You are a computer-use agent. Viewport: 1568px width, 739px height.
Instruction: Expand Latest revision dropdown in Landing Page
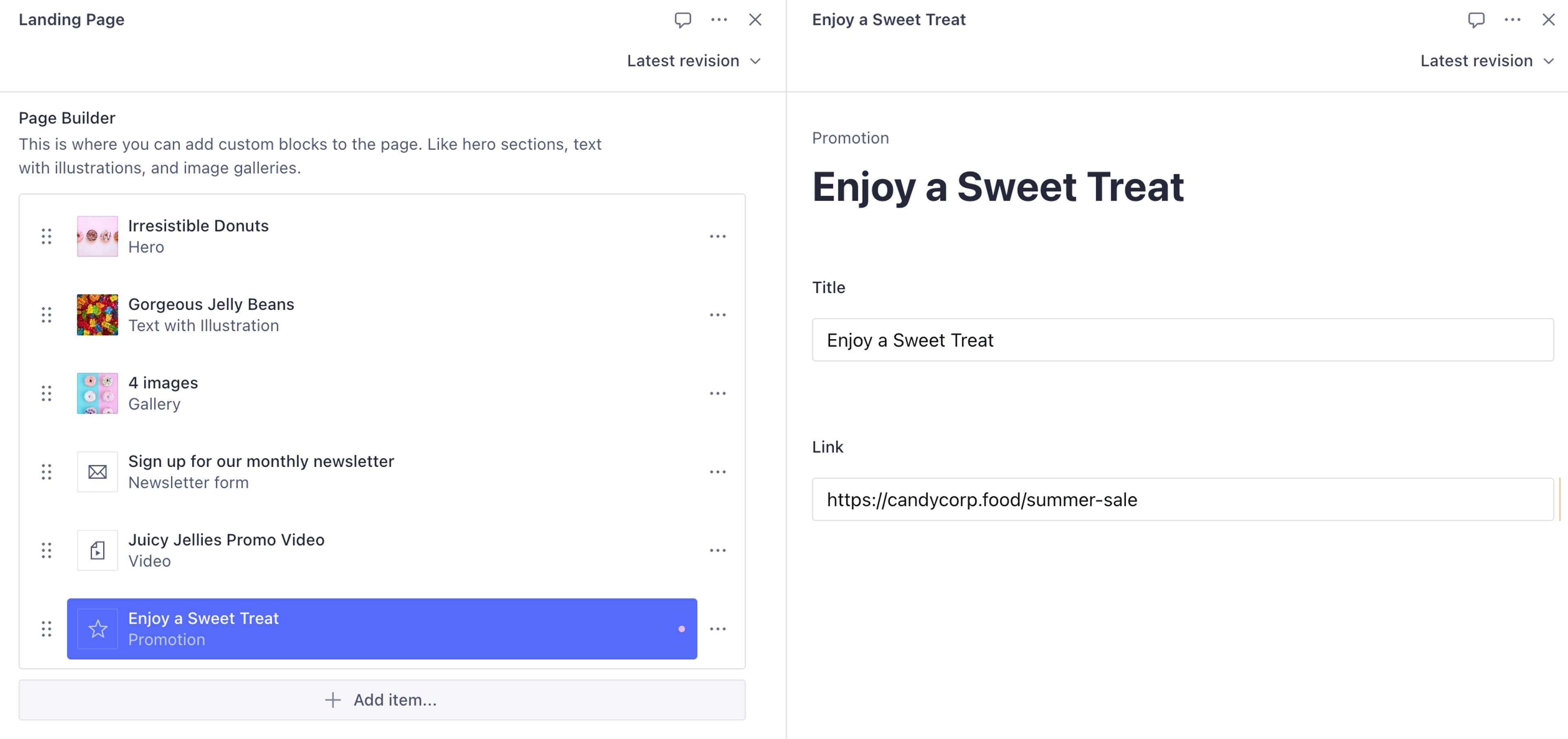click(x=694, y=61)
